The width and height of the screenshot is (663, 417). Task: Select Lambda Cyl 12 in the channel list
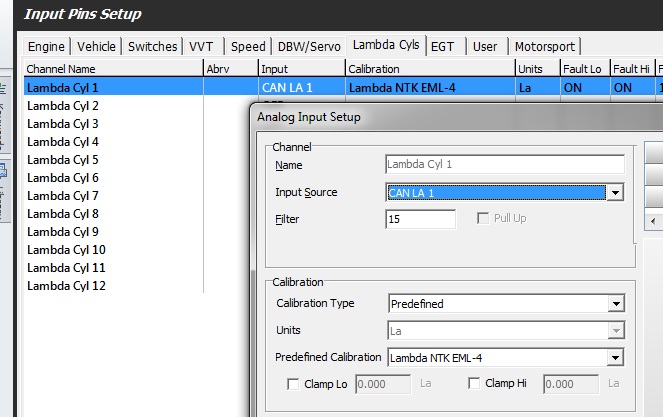coord(66,286)
